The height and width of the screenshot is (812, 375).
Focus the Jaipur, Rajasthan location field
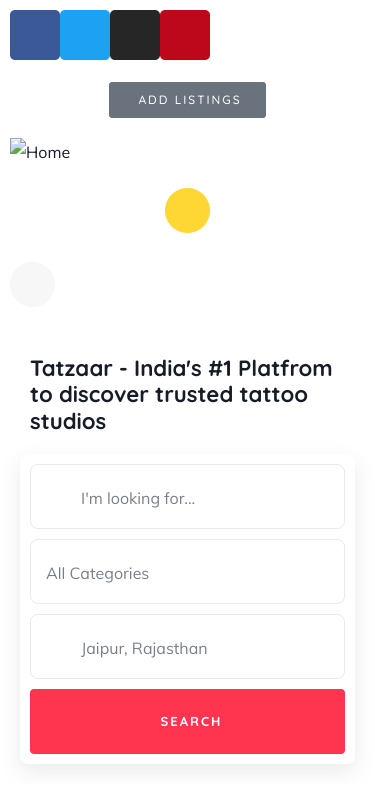(x=188, y=646)
